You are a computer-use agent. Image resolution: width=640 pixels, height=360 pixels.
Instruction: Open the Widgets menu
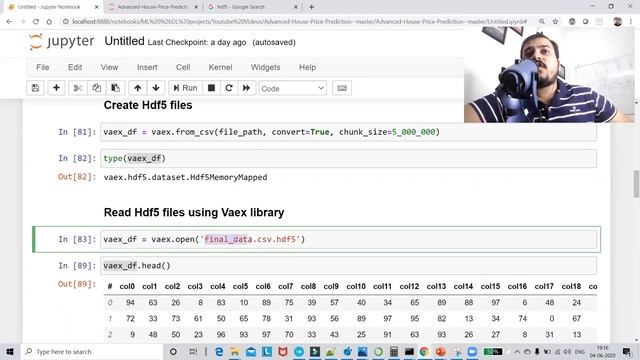(265, 67)
